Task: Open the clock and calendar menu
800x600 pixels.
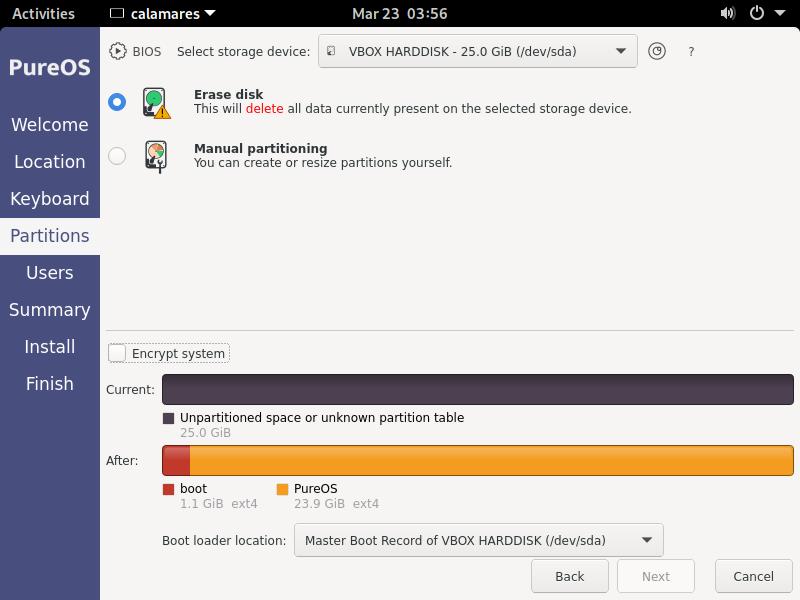Action: 400,14
